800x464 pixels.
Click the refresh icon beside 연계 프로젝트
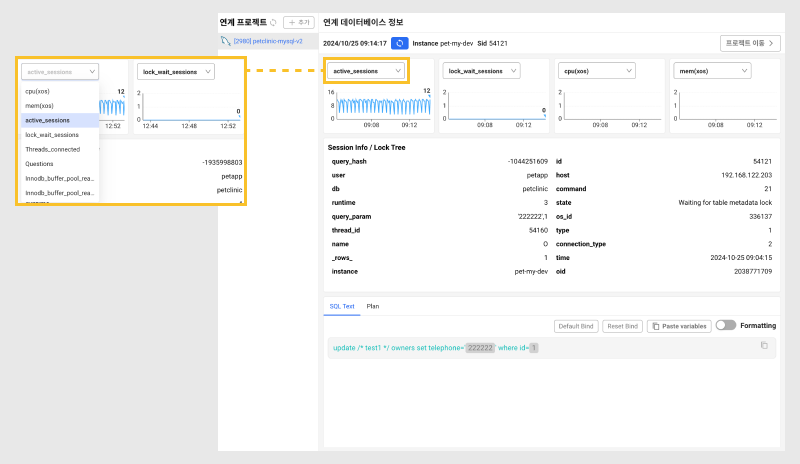(x=273, y=22)
